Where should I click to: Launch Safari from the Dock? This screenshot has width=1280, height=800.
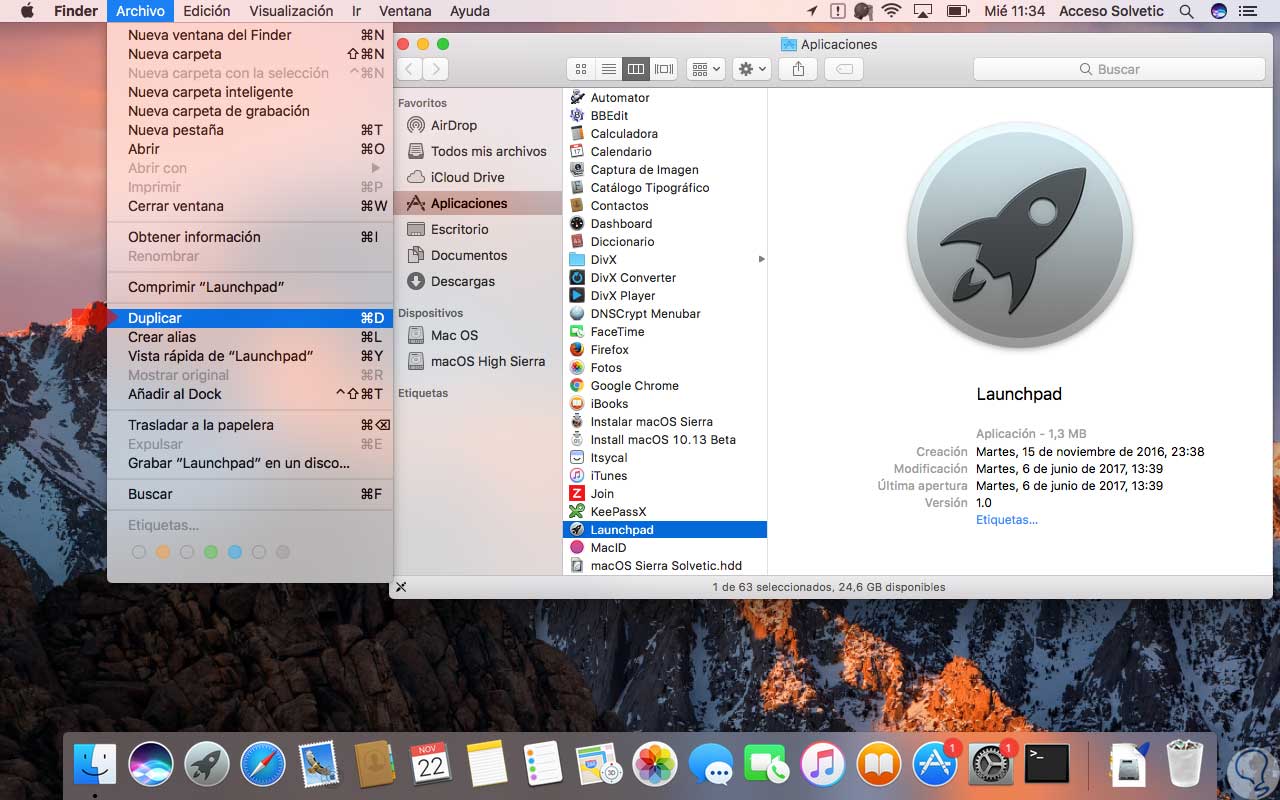[263, 765]
